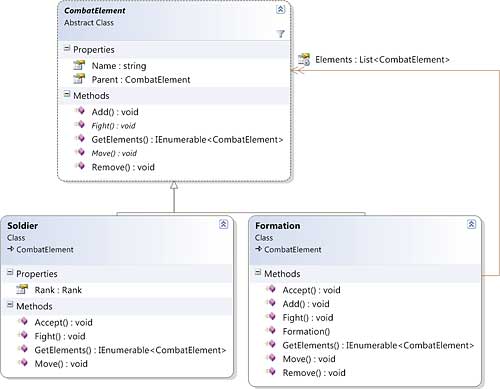The height and width of the screenshot is (389, 500).
Task: Select the Soldier class title
Action: coord(22,226)
